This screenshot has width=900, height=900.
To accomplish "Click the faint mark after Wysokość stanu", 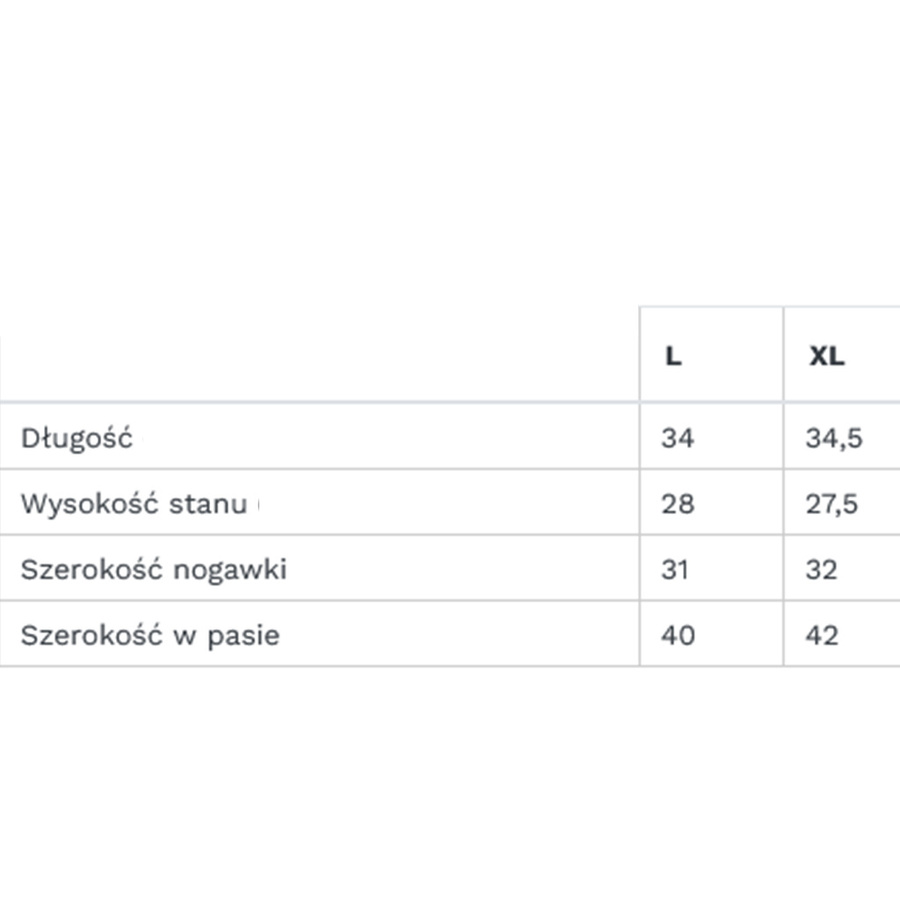I will coord(258,505).
